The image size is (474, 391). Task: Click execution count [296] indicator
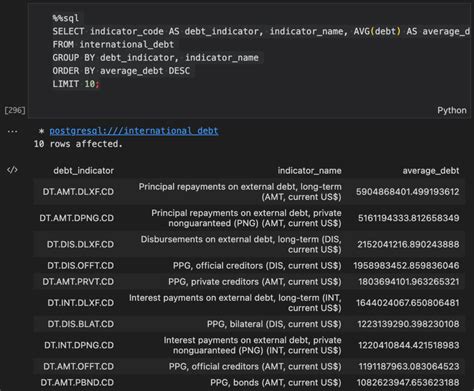point(15,110)
